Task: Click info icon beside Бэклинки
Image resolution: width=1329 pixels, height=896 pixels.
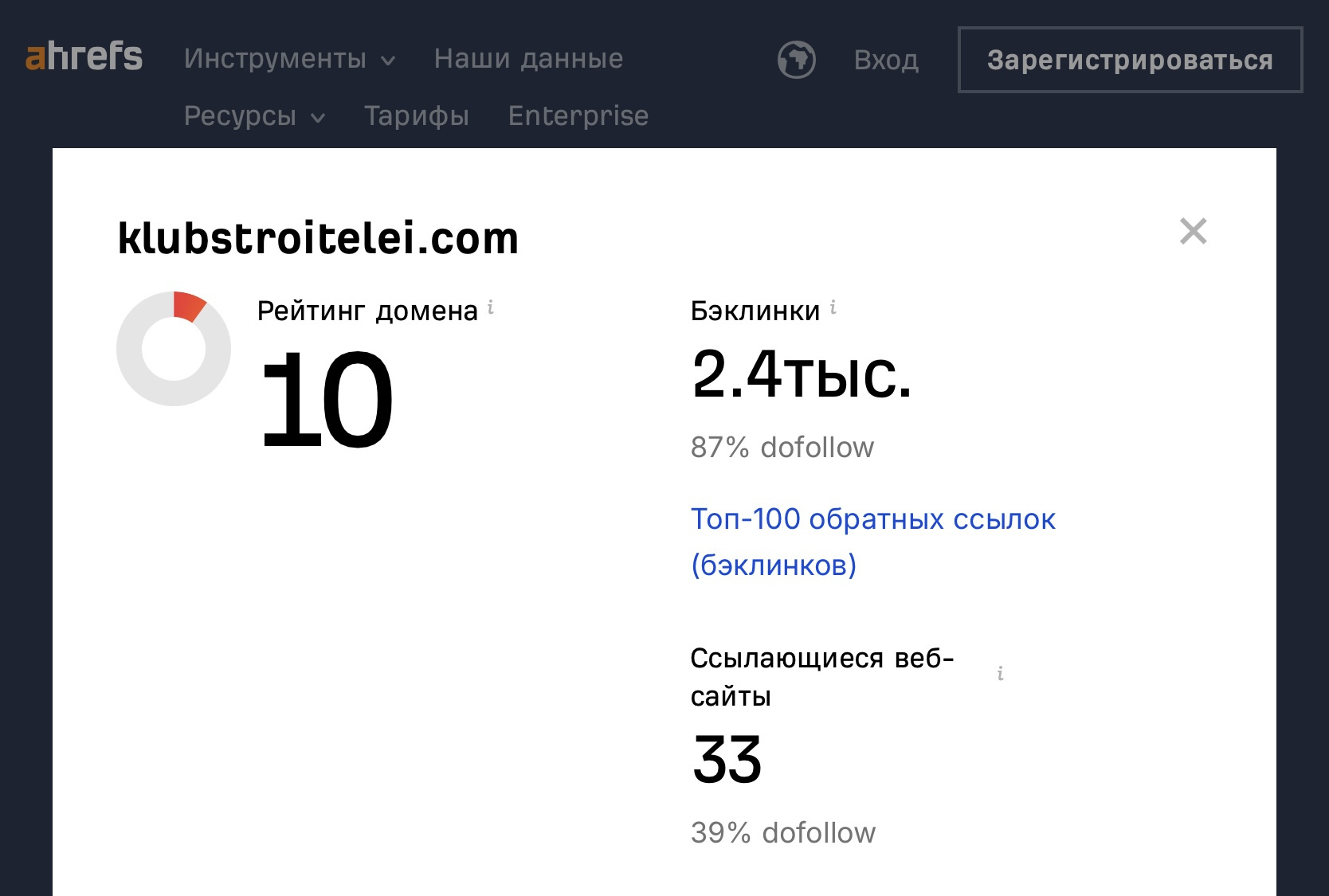Action: (833, 307)
